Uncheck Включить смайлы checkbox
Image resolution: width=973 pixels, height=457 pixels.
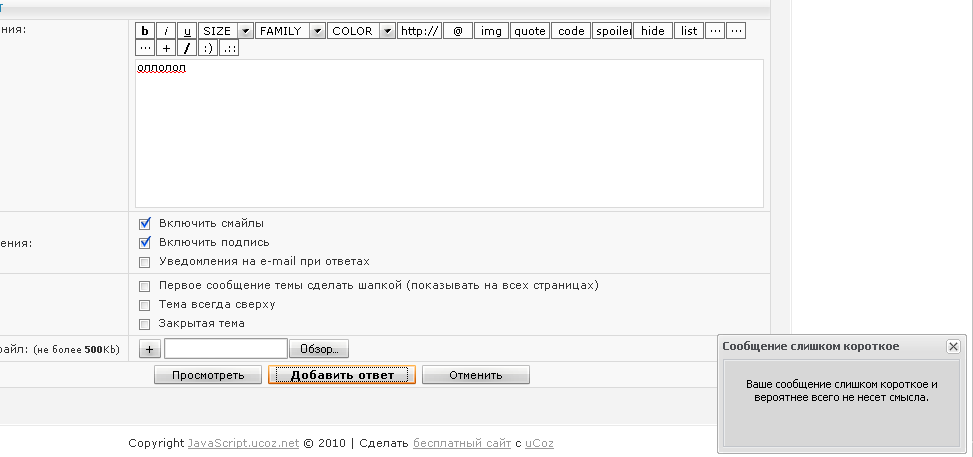pos(145,224)
